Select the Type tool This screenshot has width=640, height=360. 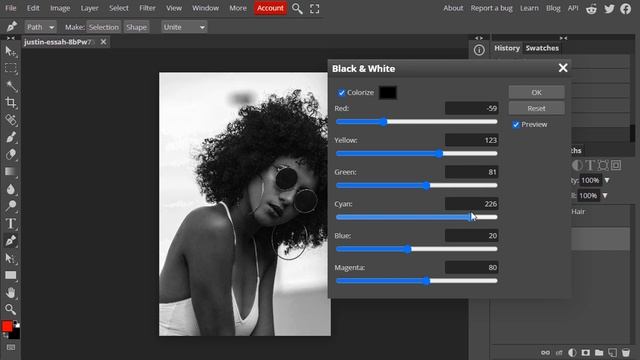[10, 223]
